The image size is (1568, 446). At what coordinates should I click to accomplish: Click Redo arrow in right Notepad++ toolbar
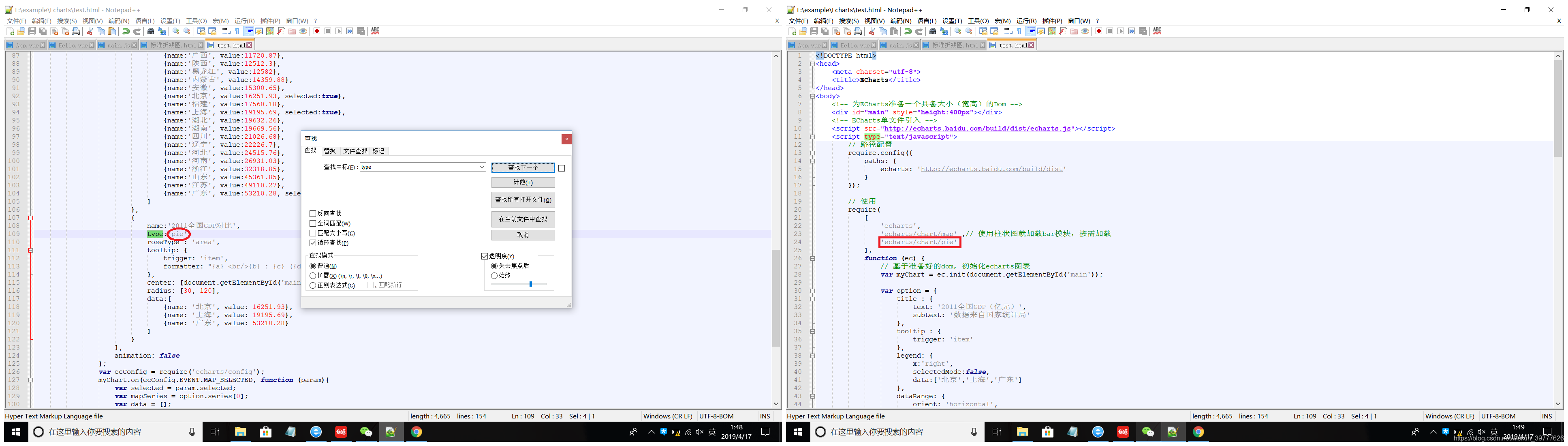(919, 31)
